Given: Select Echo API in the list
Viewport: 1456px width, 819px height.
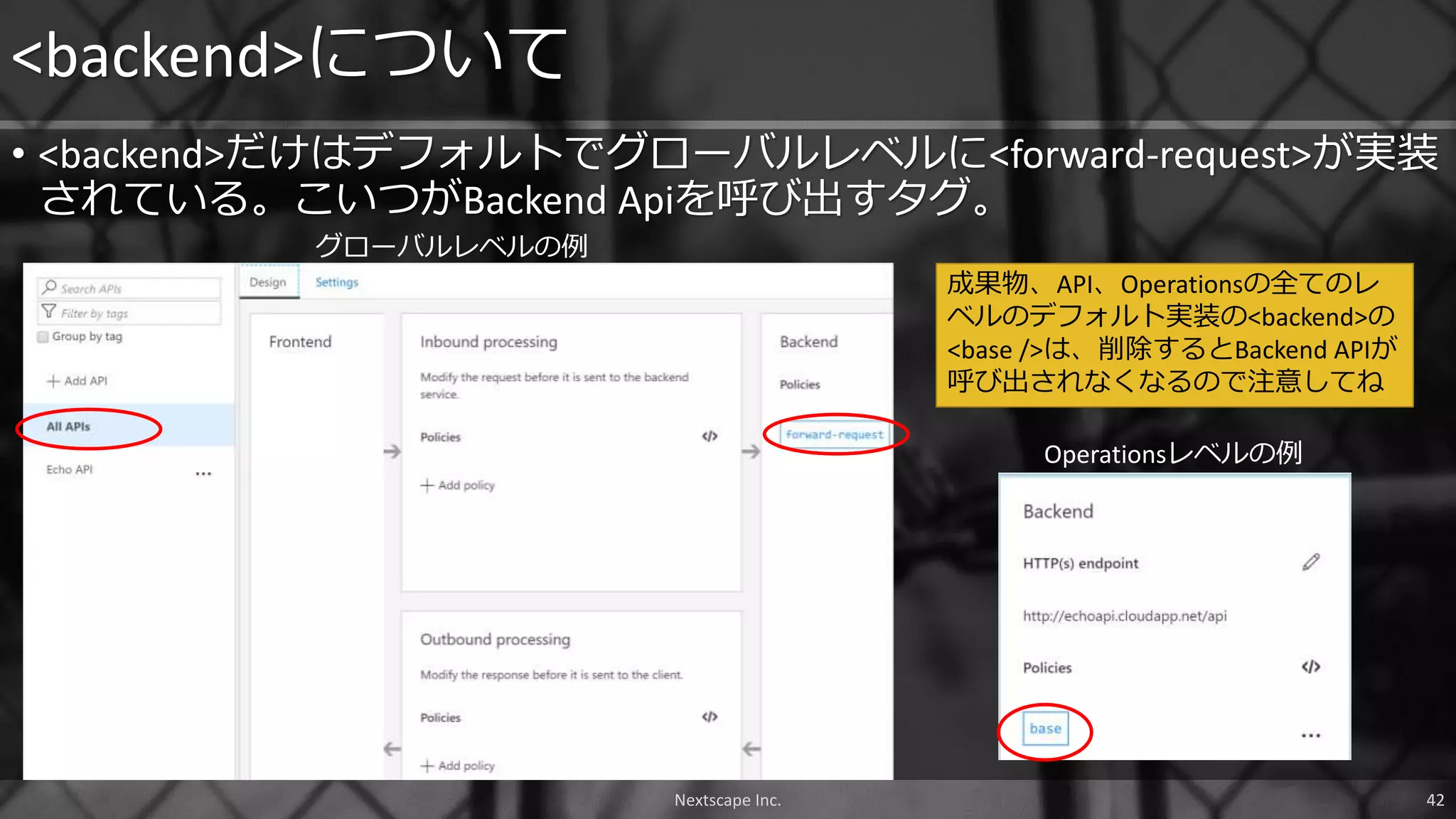Looking at the screenshot, I should [70, 470].
